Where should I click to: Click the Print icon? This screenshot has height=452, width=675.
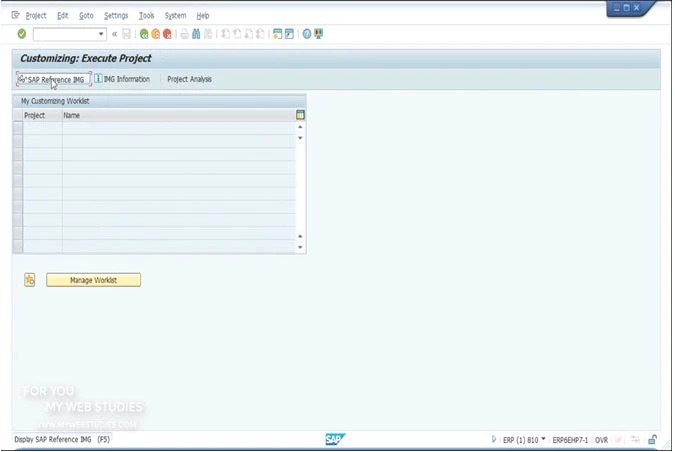tap(184, 34)
